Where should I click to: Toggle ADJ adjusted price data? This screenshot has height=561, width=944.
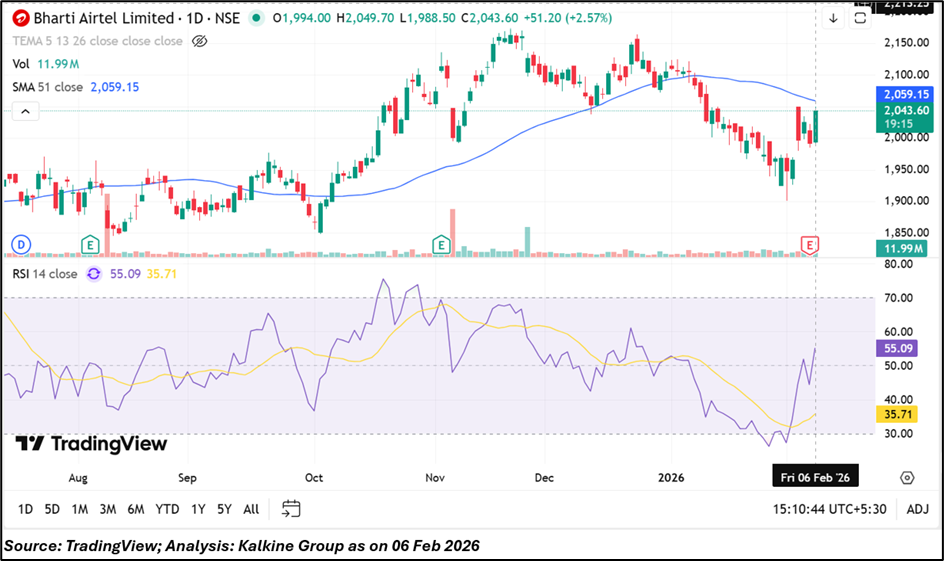pos(917,509)
